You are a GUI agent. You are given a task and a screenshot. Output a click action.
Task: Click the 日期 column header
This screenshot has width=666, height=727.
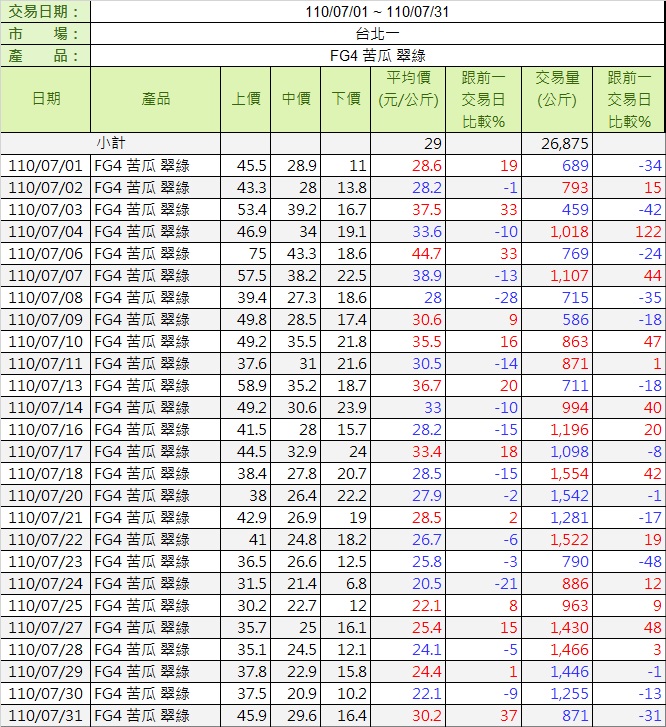click(x=46, y=99)
